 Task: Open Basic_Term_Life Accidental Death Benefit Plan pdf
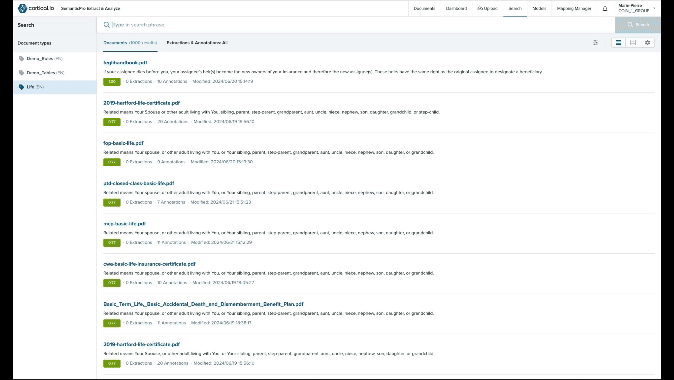(x=203, y=304)
